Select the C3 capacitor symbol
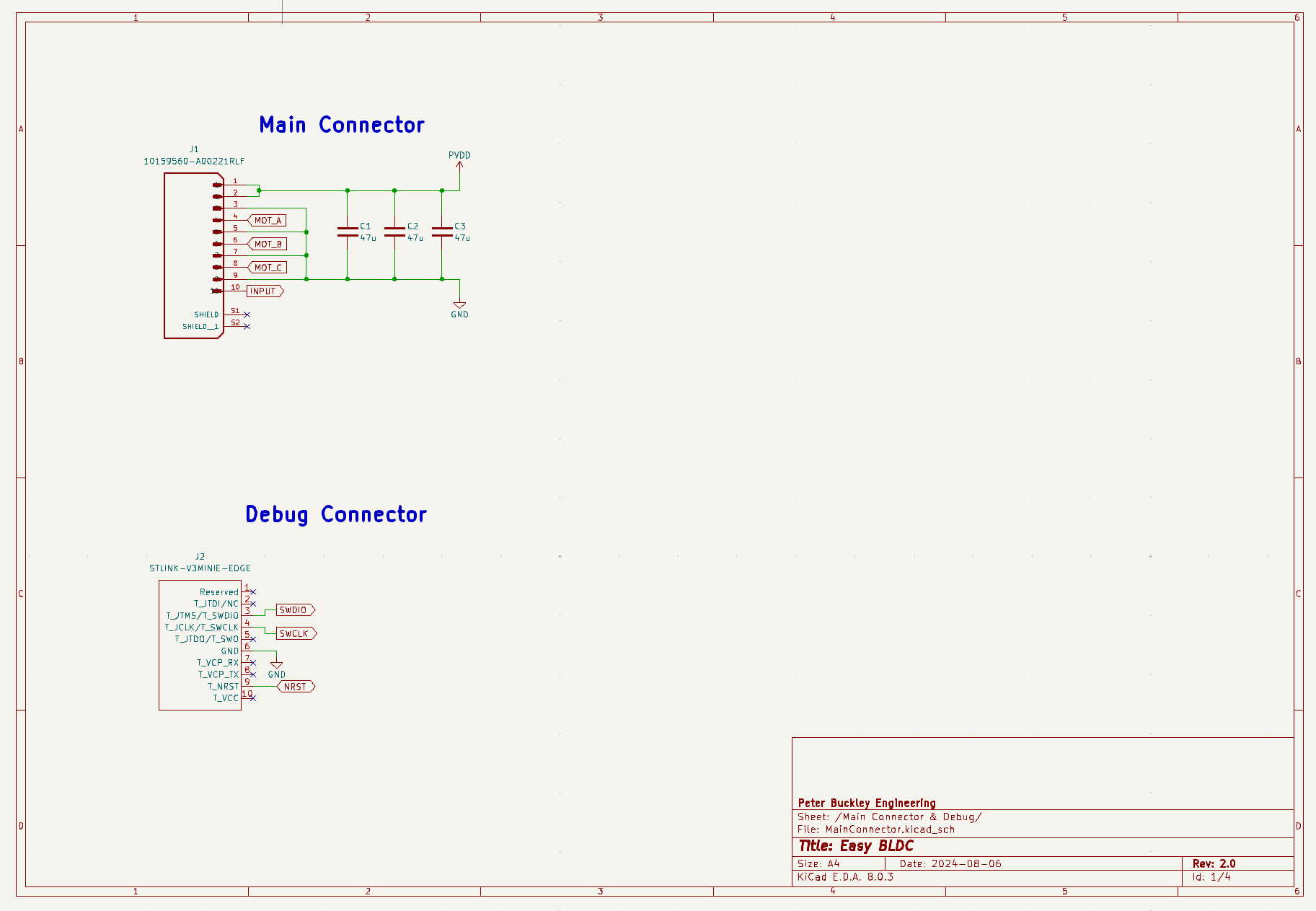The width and height of the screenshot is (1316, 911). coord(442,232)
